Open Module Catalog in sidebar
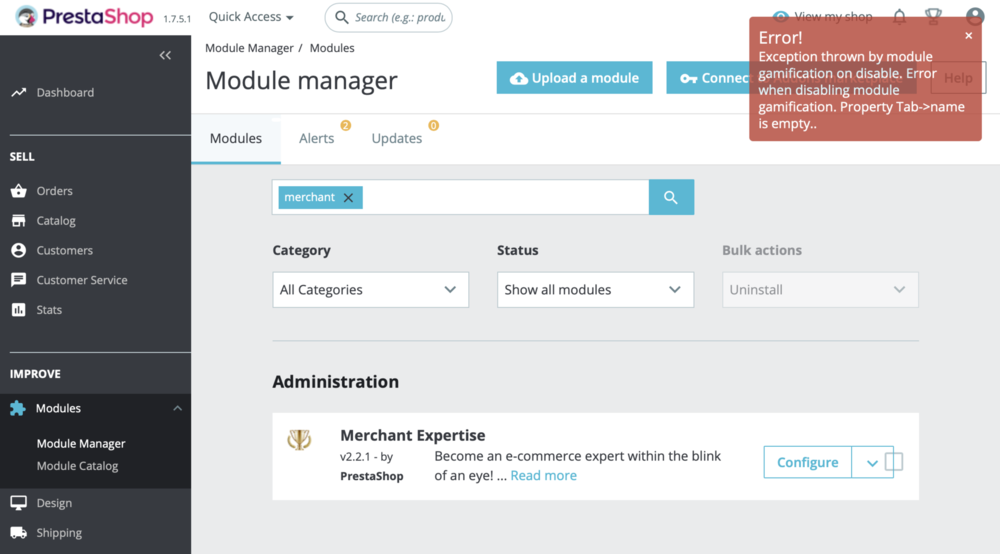Viewport: 1000px width, 554px height. pyautogui.click(x=77, y=466)
